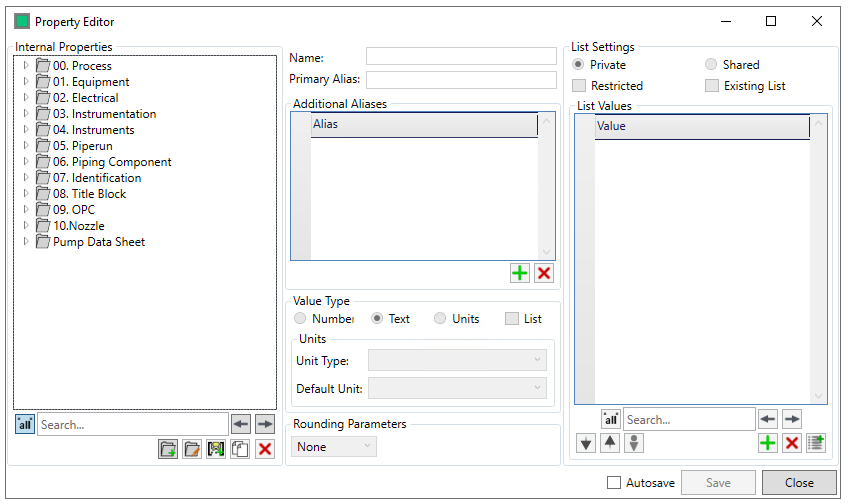The height and width of the screenshot is (503, 848).
Task: Expand the Pump Data Sheet node
Action: tap(26, 242)
